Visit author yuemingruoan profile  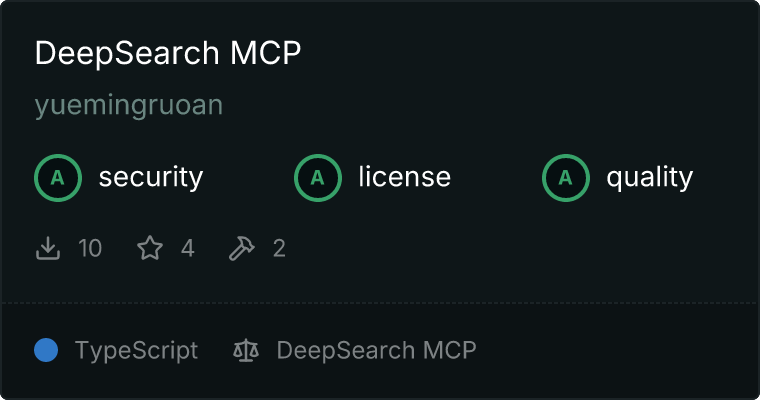click(128, 105)
